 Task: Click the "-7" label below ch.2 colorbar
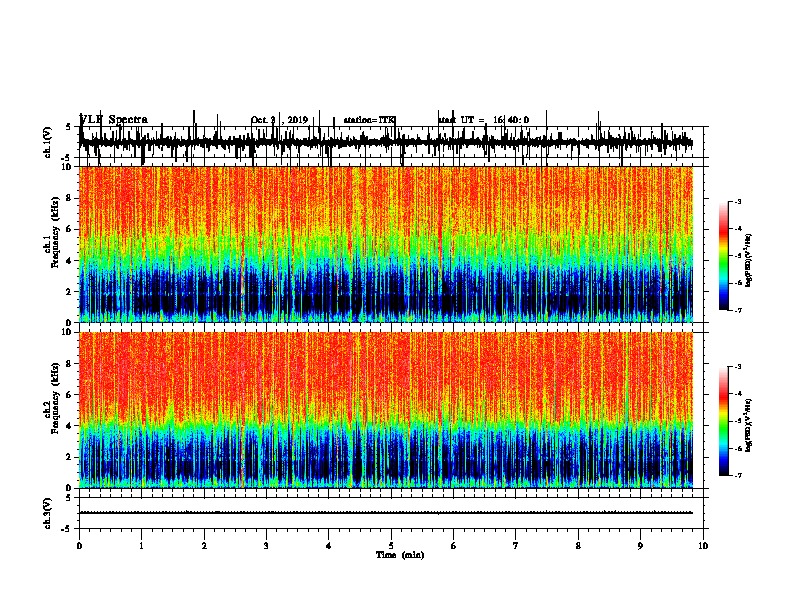click(737, 475)
